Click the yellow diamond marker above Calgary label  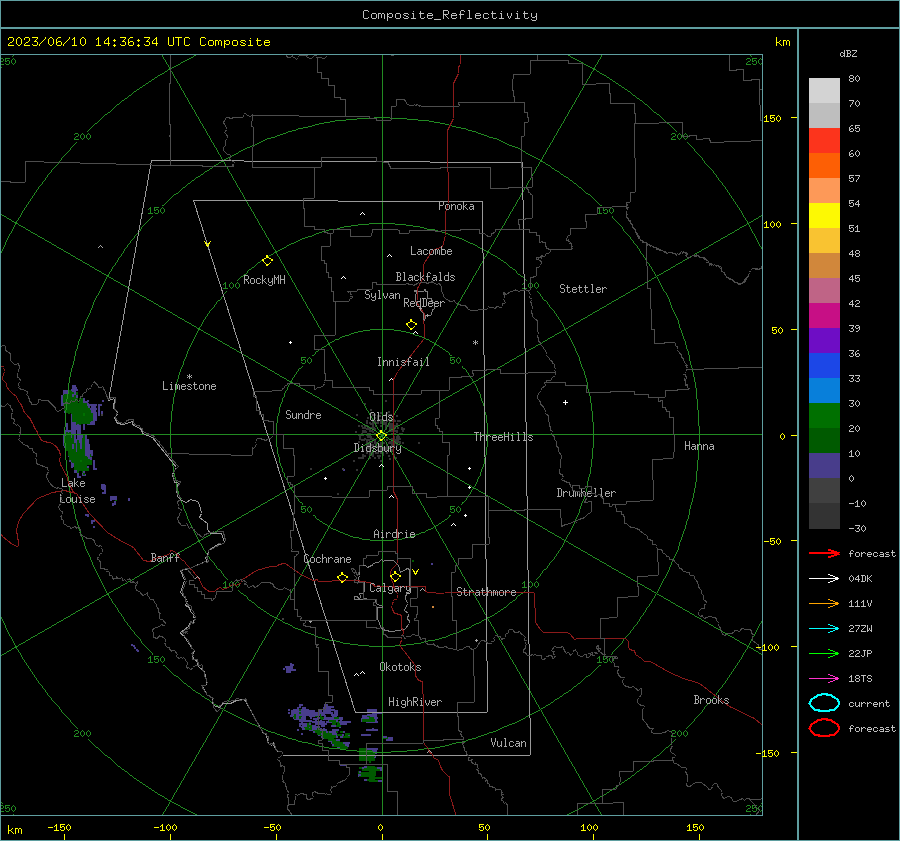[x=395, y=576]
